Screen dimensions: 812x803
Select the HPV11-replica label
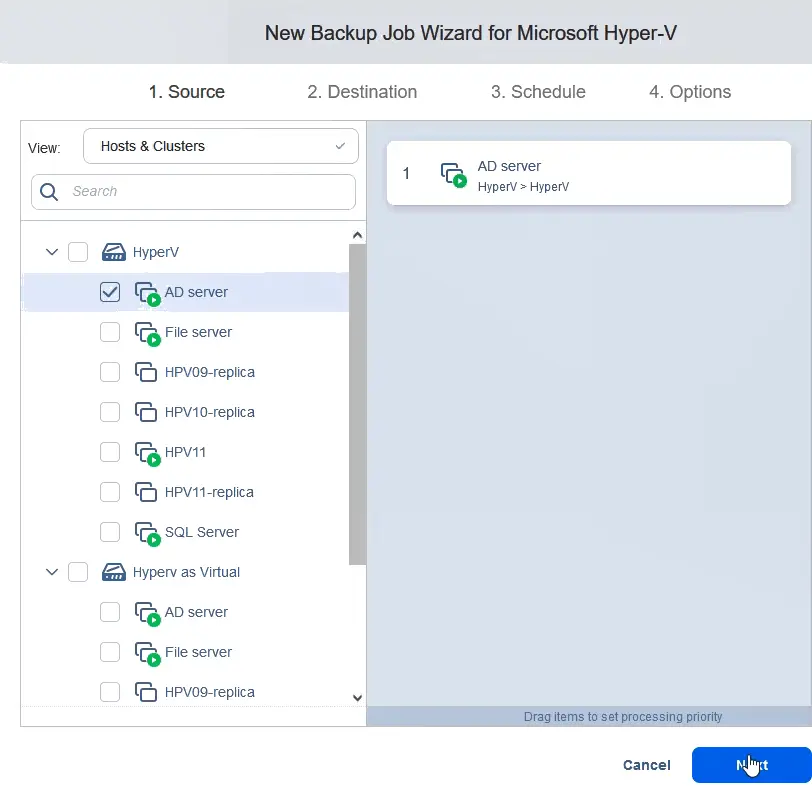point(209,492)
